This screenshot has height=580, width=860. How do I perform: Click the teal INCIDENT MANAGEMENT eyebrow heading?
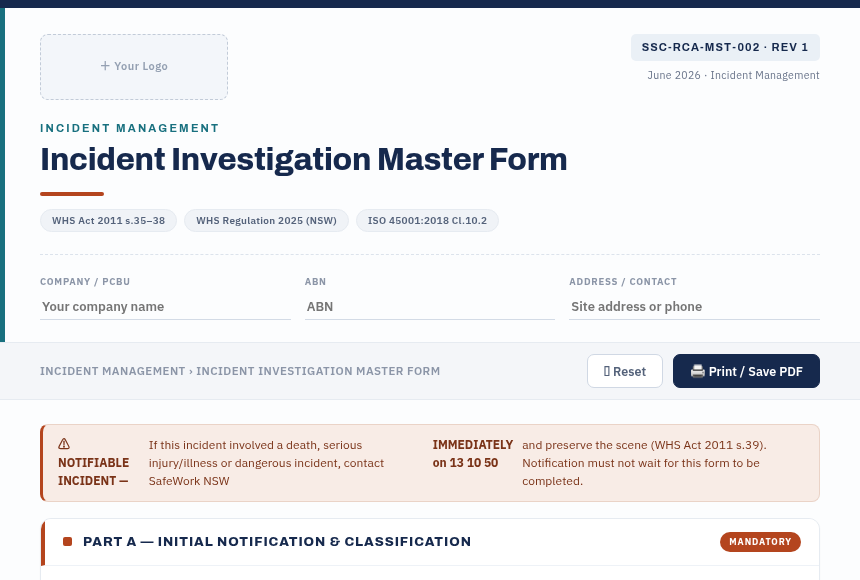tap(129, 128)
